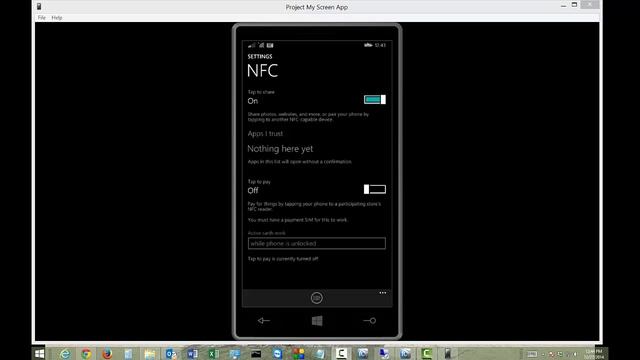Viewport: 640px width, 360px height.
Task: Open TeamViewer from the taskbar
Action: (x=277, y=353)
